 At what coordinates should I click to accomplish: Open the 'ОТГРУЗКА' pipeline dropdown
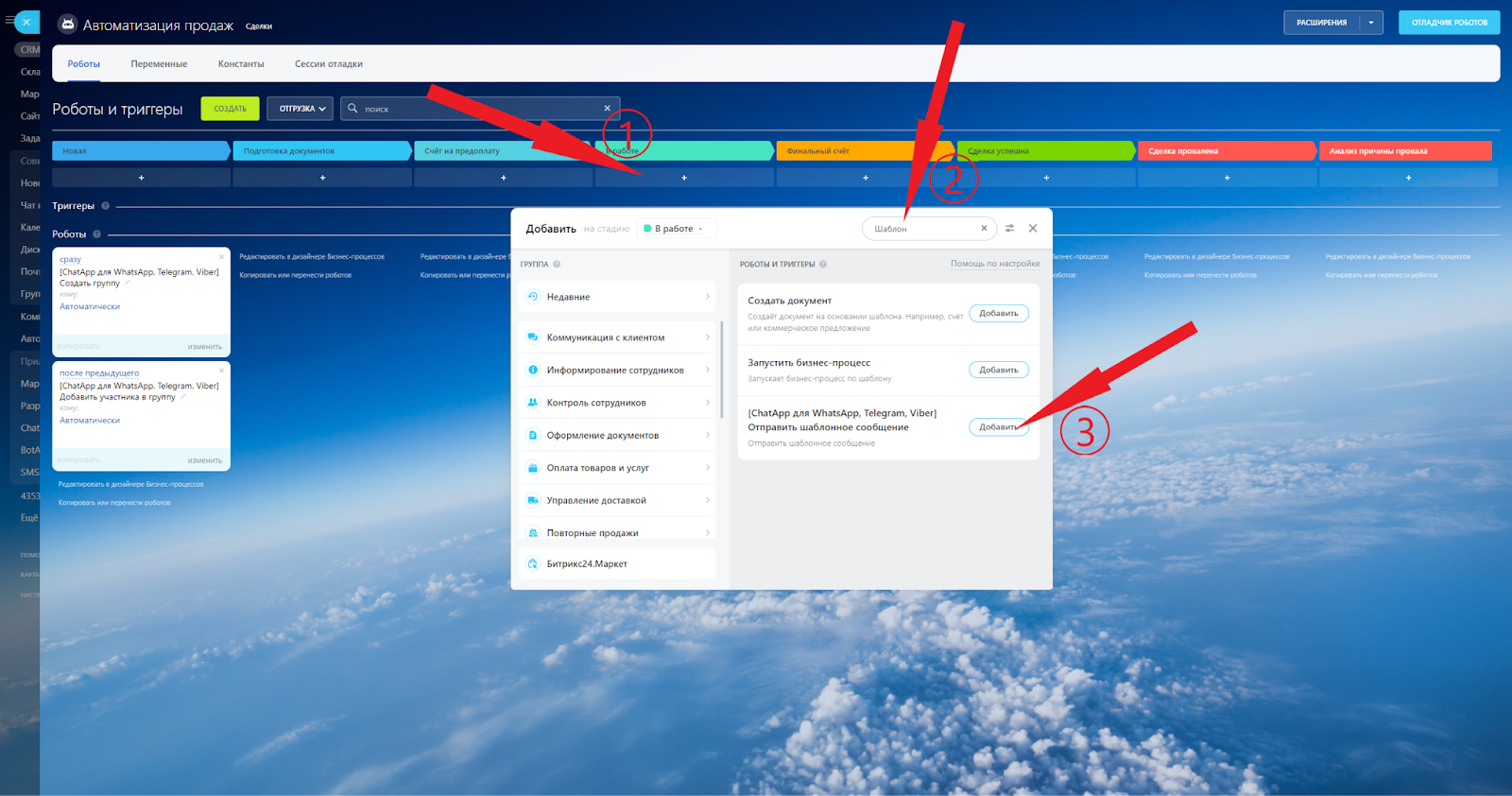301,109
